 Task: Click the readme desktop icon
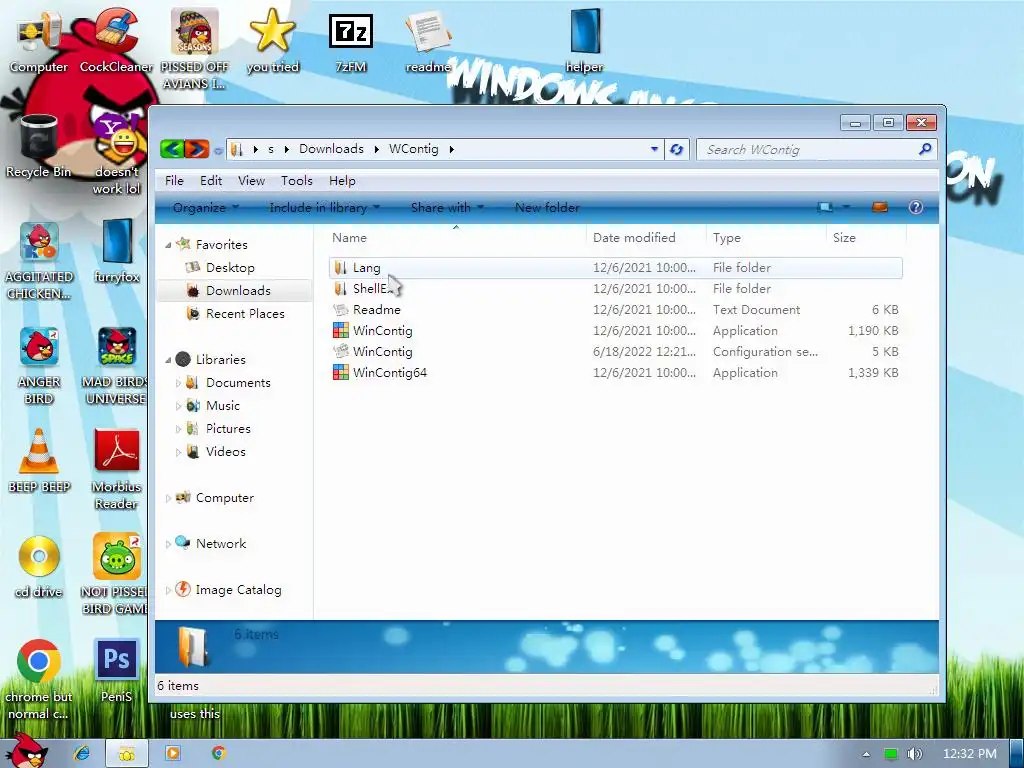pos(428,40)
